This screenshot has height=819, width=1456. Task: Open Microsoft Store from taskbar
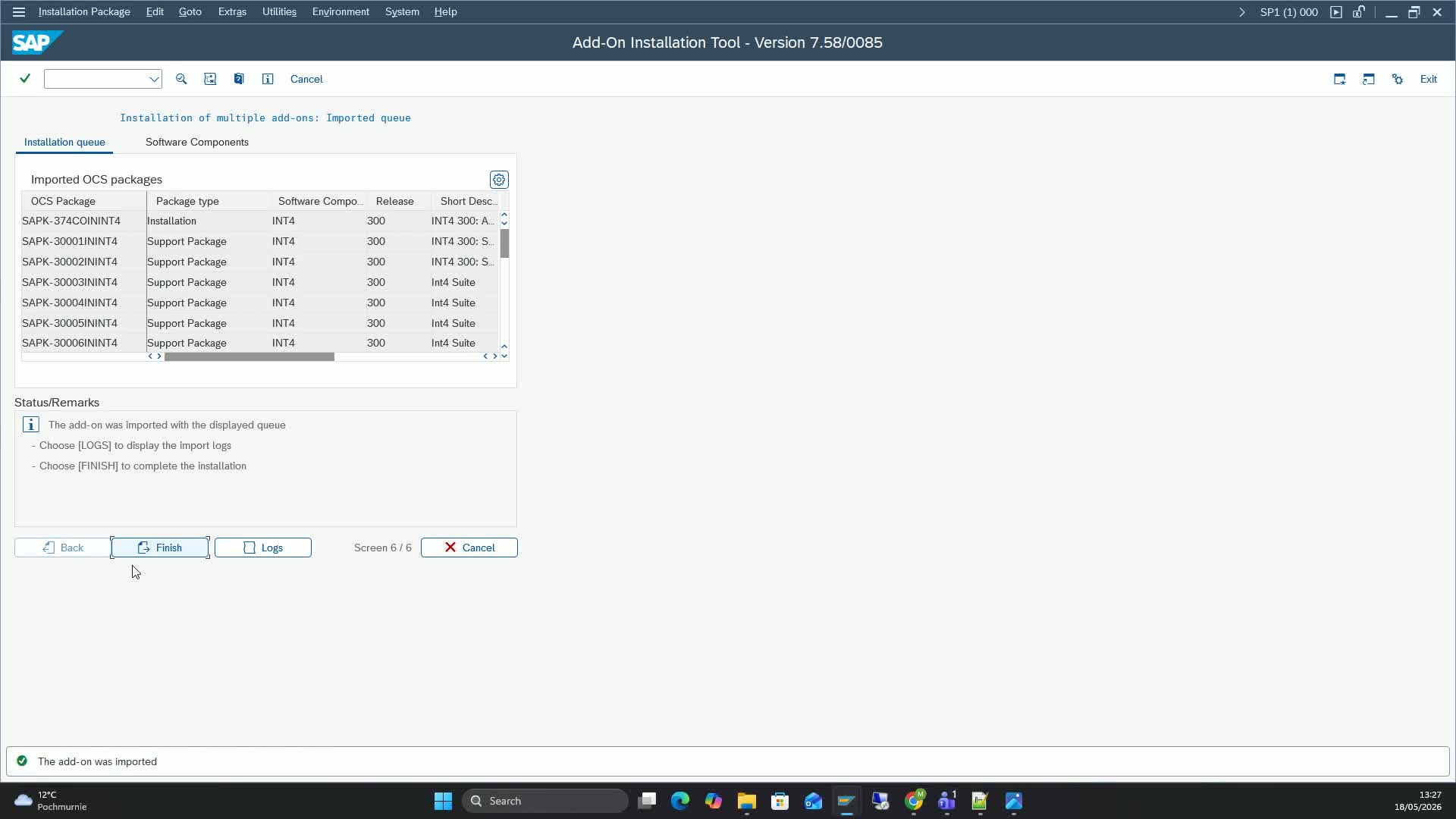(x=780, y=801)
